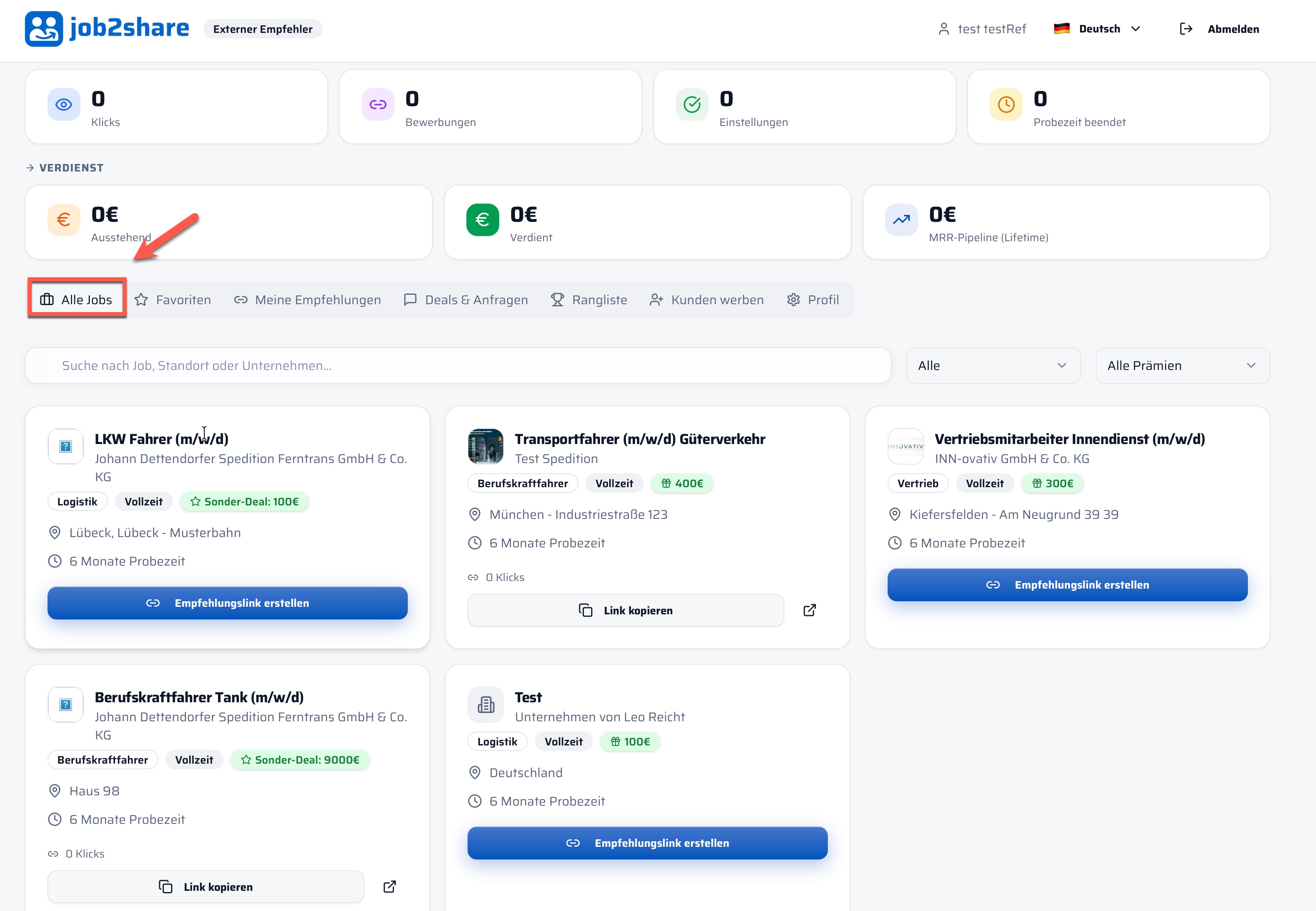
Task: Click the Externer Empfehler badge
Action: click(263, 29)
